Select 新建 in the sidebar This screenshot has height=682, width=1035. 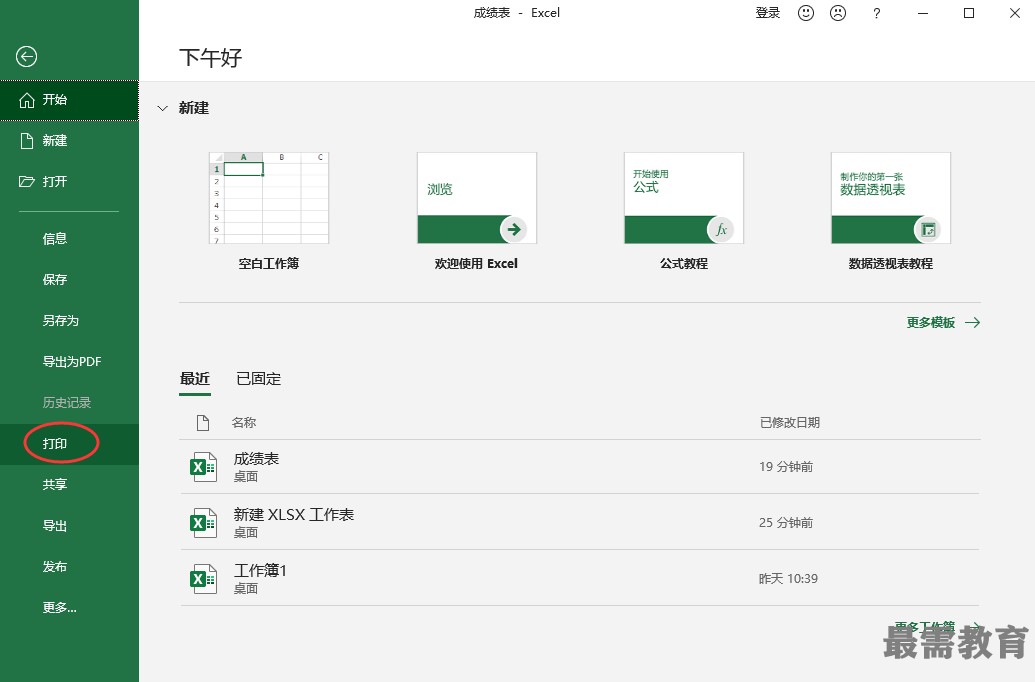click(69, 141)
